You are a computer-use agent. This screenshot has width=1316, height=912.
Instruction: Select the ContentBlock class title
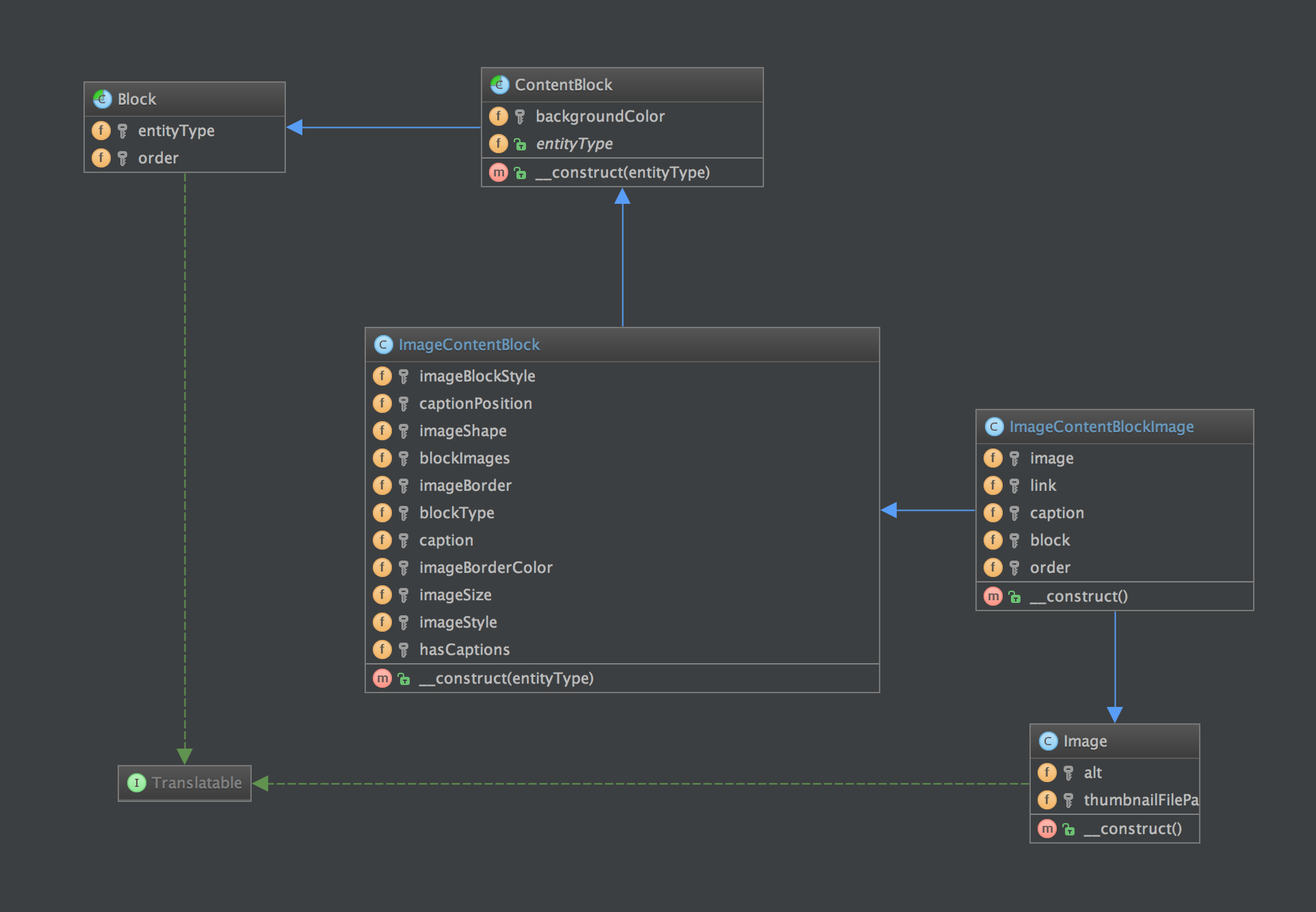pyautogui.click(x=564, y=85)
